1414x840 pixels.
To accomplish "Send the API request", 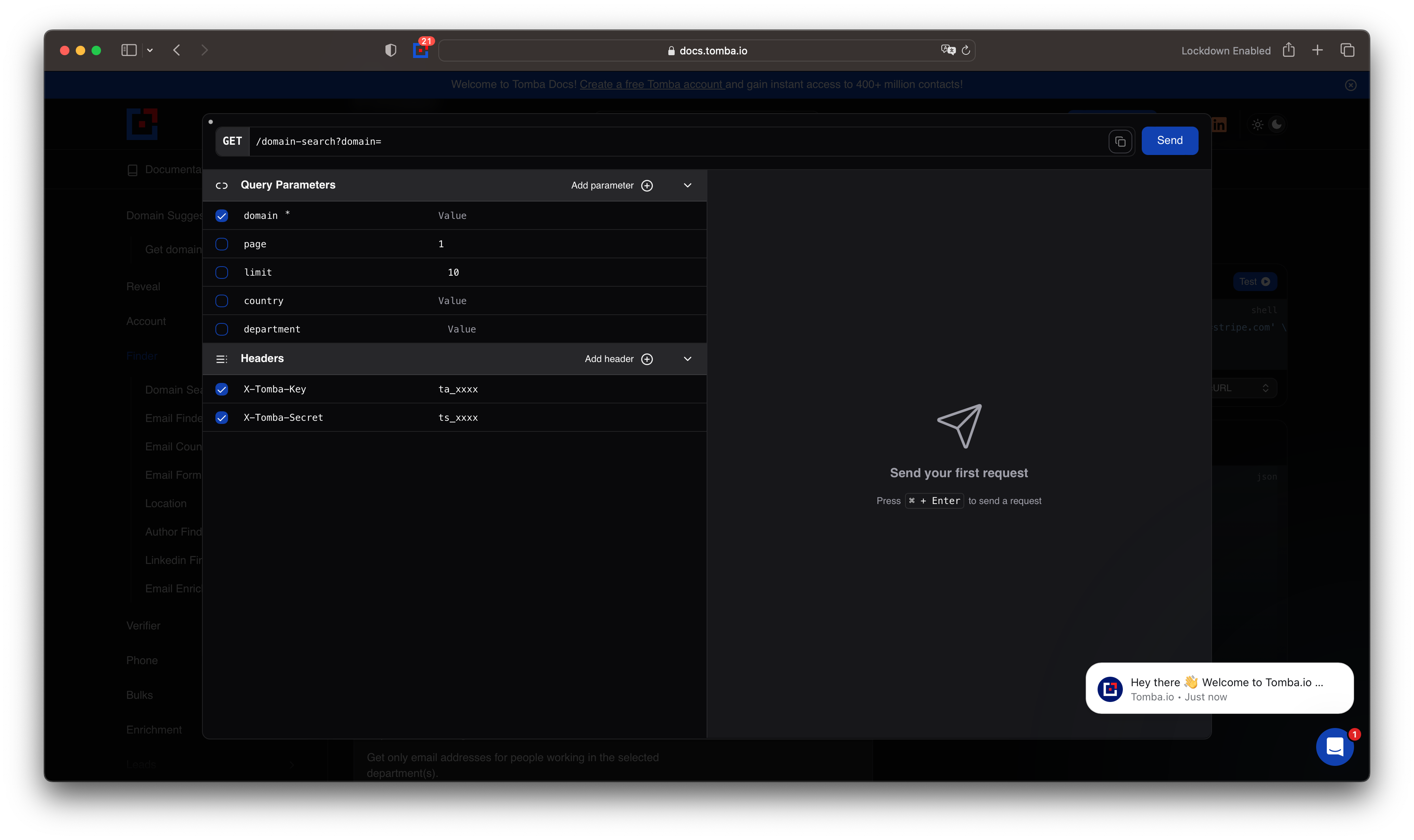I will pos(1169,140).
